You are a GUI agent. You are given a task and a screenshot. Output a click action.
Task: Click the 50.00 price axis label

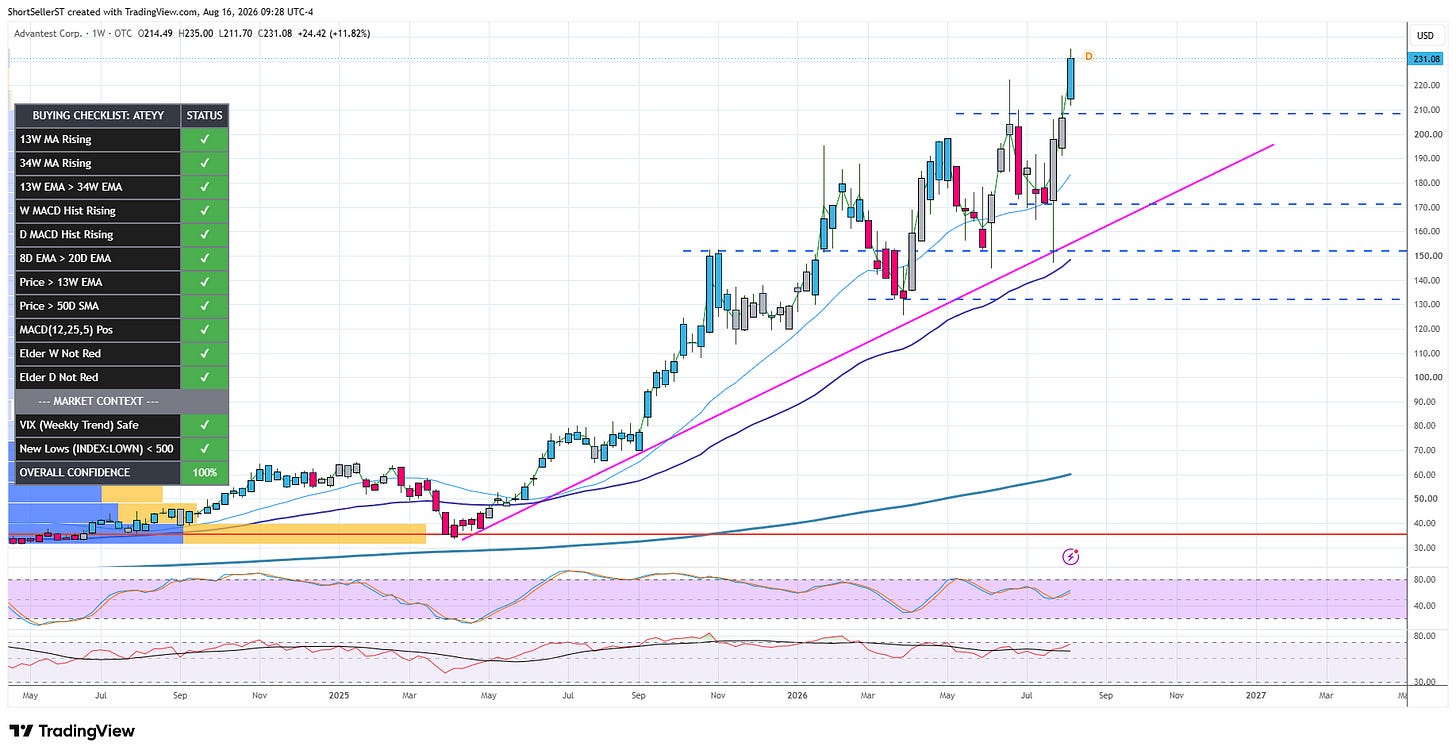coord(1426,499)
